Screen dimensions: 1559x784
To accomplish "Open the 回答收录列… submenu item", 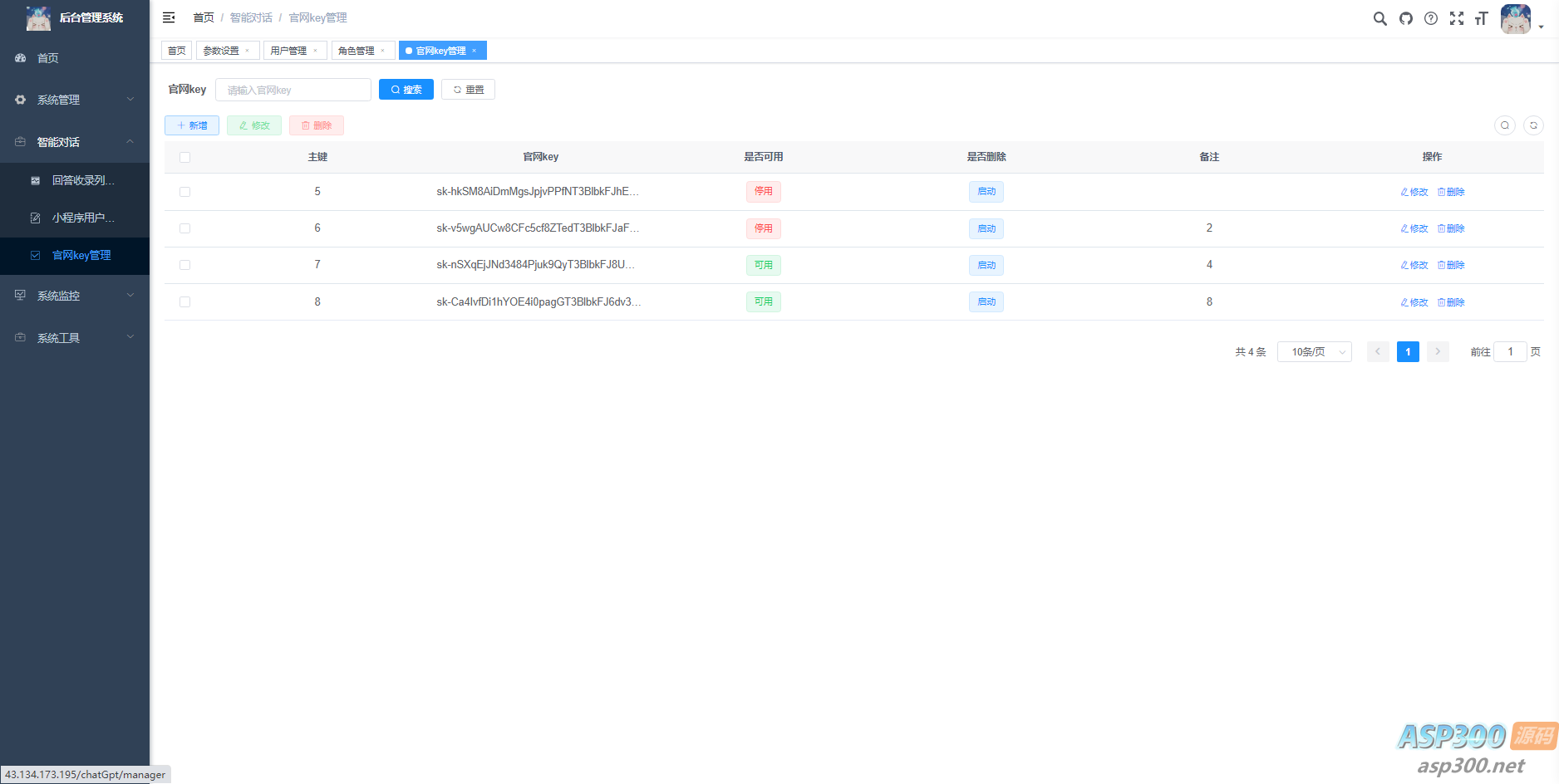I will point(75,180).
